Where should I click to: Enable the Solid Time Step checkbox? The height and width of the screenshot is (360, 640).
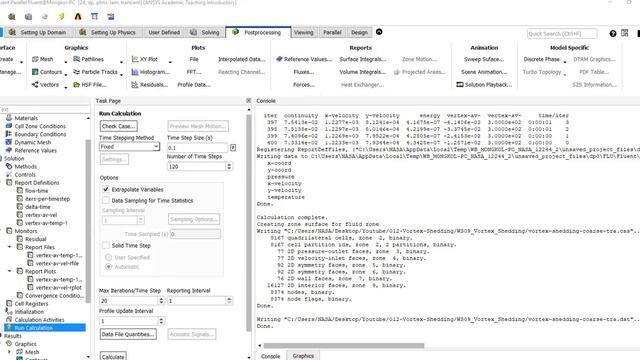(x=106, y=245)
